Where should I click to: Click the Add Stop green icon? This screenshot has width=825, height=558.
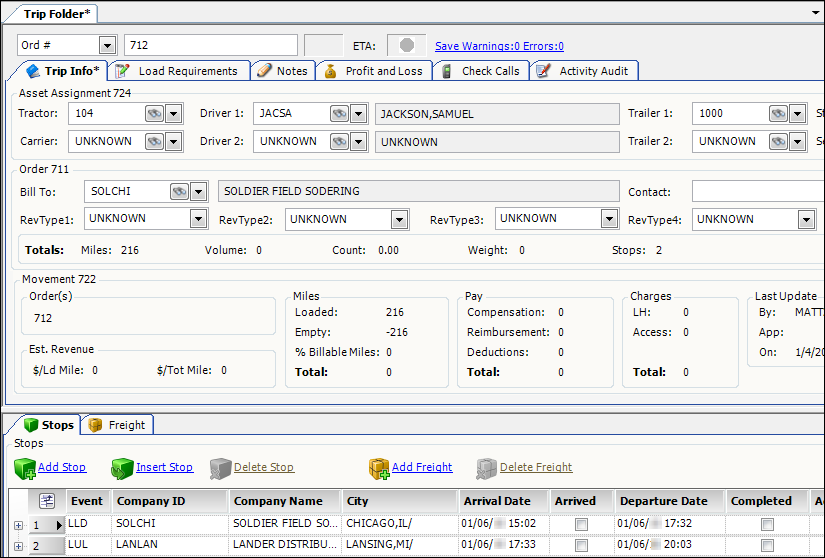point(25,468)
